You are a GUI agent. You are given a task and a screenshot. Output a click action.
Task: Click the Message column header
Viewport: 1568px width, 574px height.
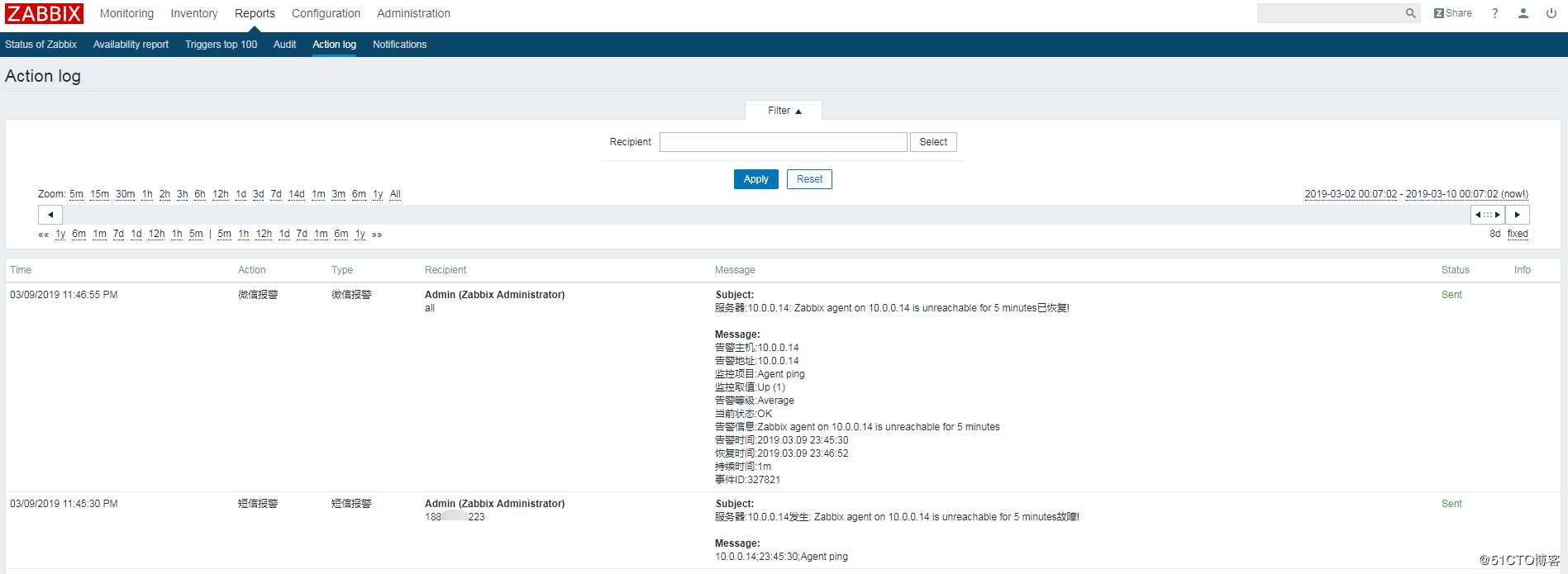pyautogui.click(x=735, y=270)
